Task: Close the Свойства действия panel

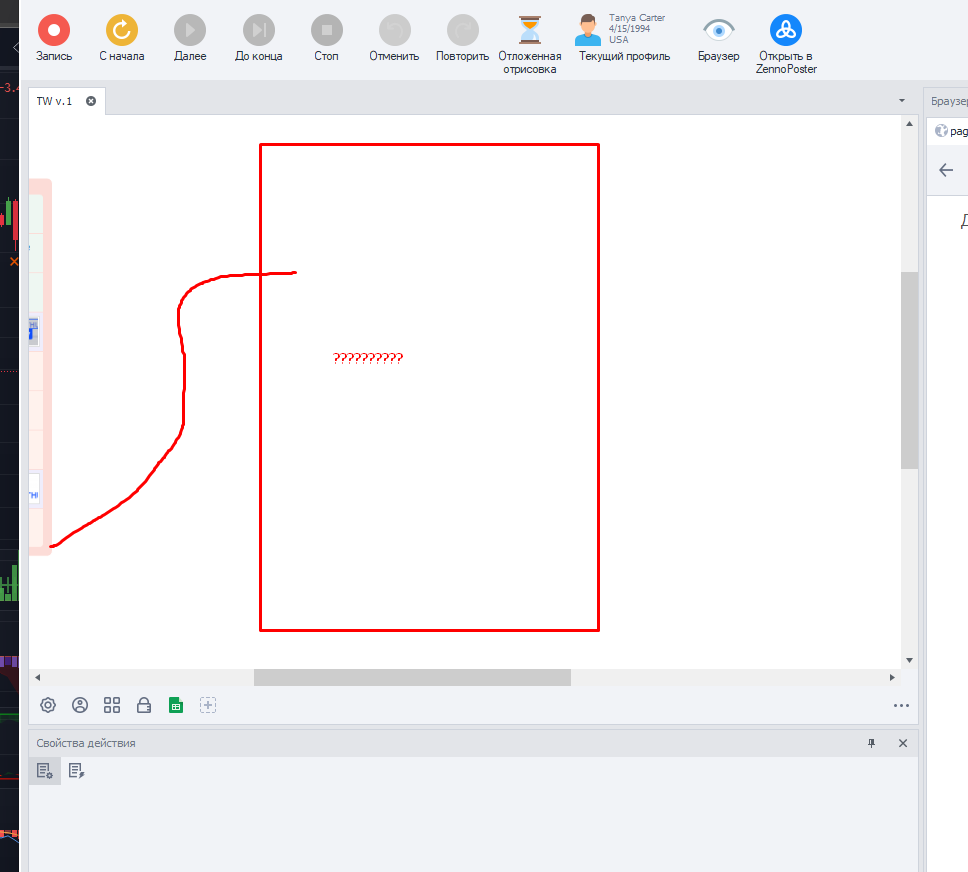Action: [x=903, y=743]
